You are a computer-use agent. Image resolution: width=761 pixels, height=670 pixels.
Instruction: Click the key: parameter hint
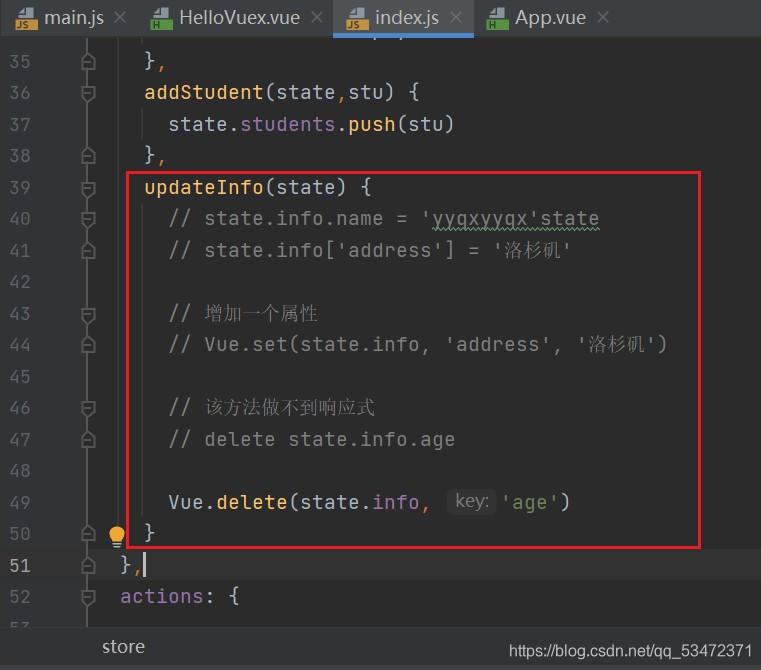[x=472, y=502]
